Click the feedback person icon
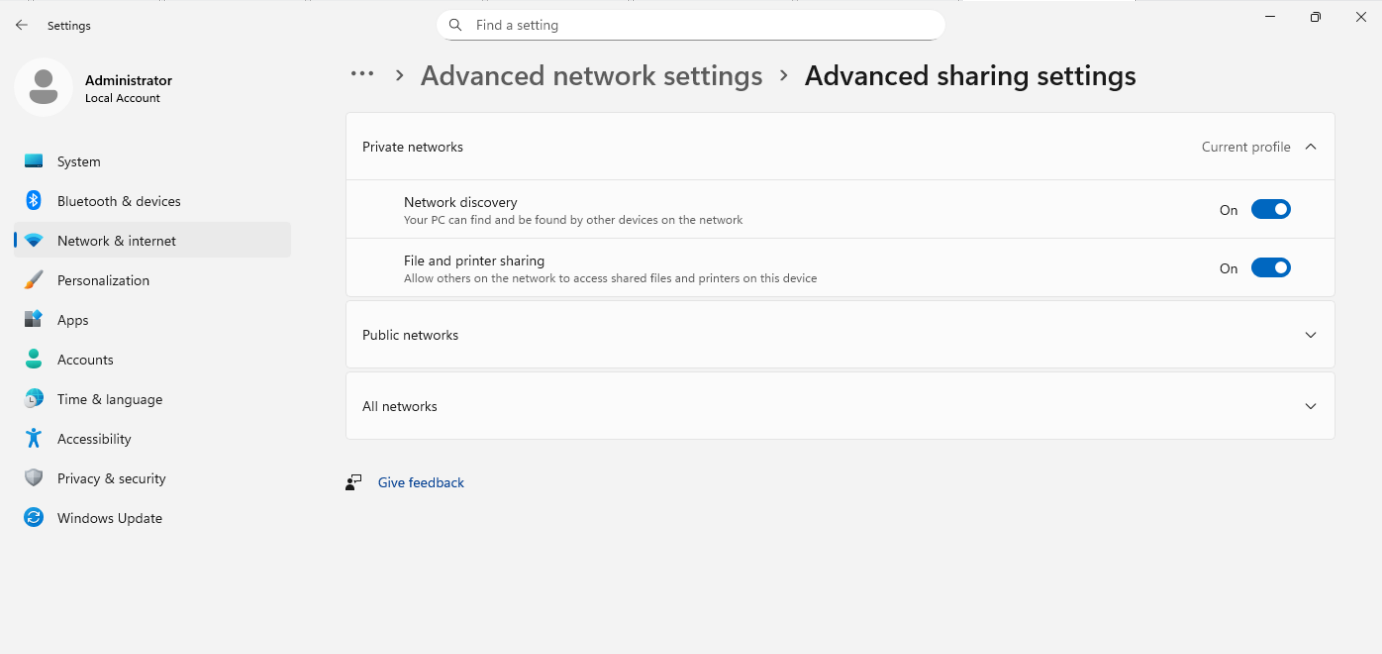1382x654 pixels. click(354, 482)
